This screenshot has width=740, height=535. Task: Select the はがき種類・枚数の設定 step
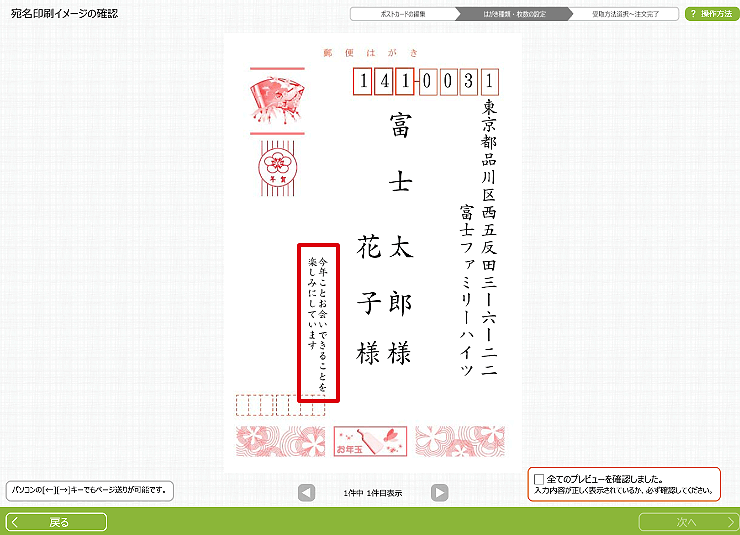tap(513, 14)
